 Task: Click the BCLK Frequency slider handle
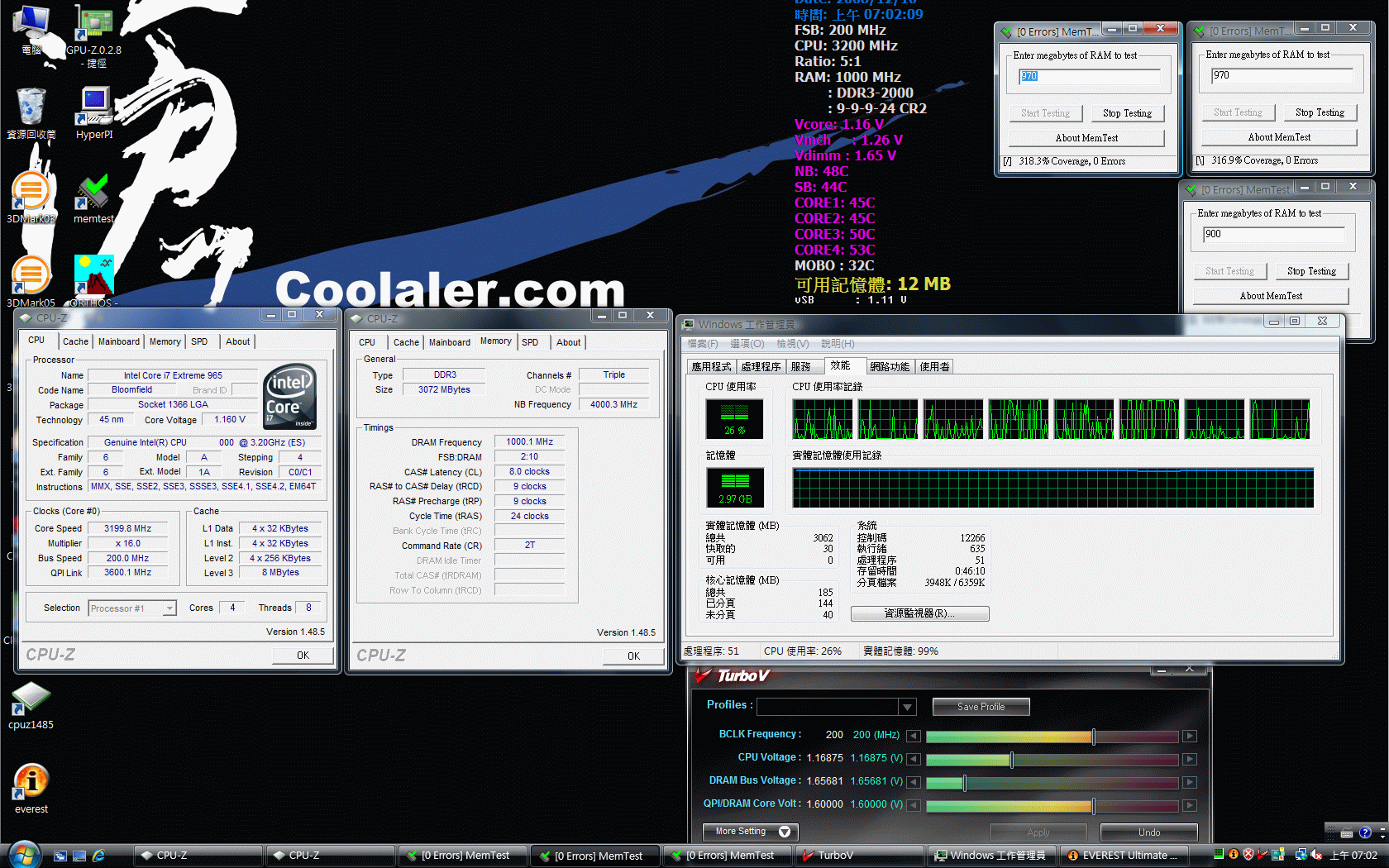(x=1093, y=736)
